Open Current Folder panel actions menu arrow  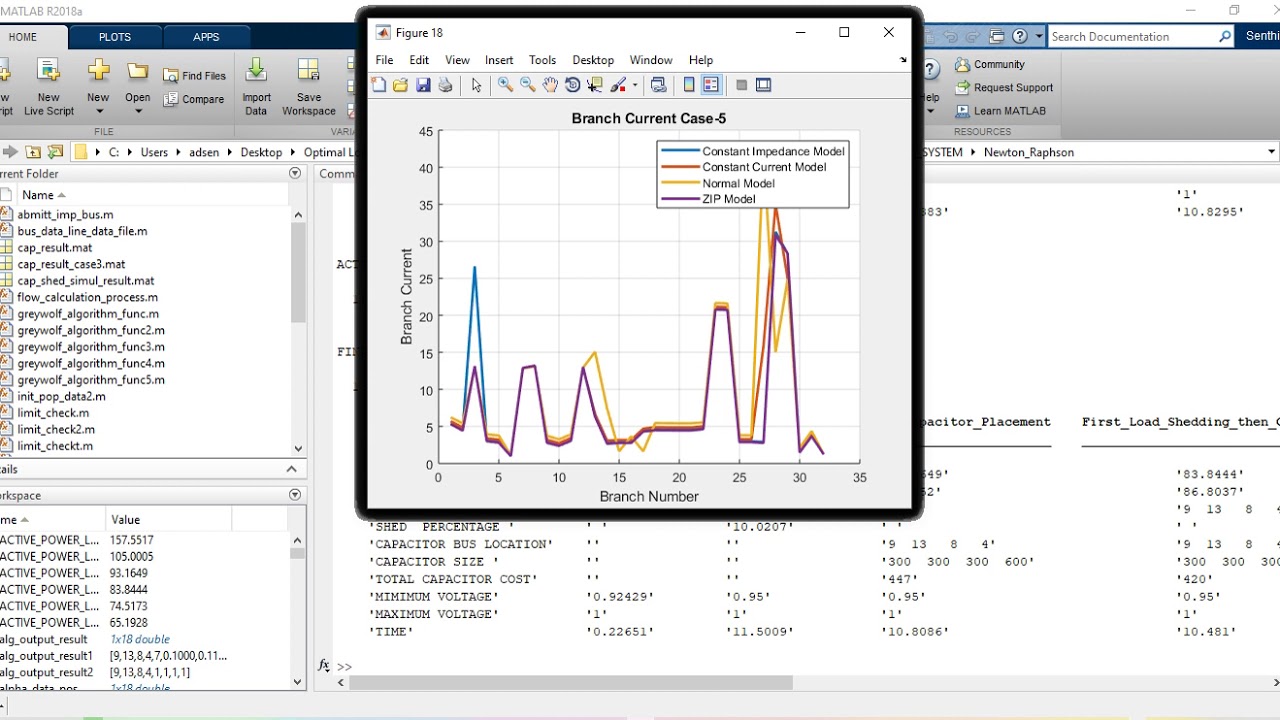(295, 173)
